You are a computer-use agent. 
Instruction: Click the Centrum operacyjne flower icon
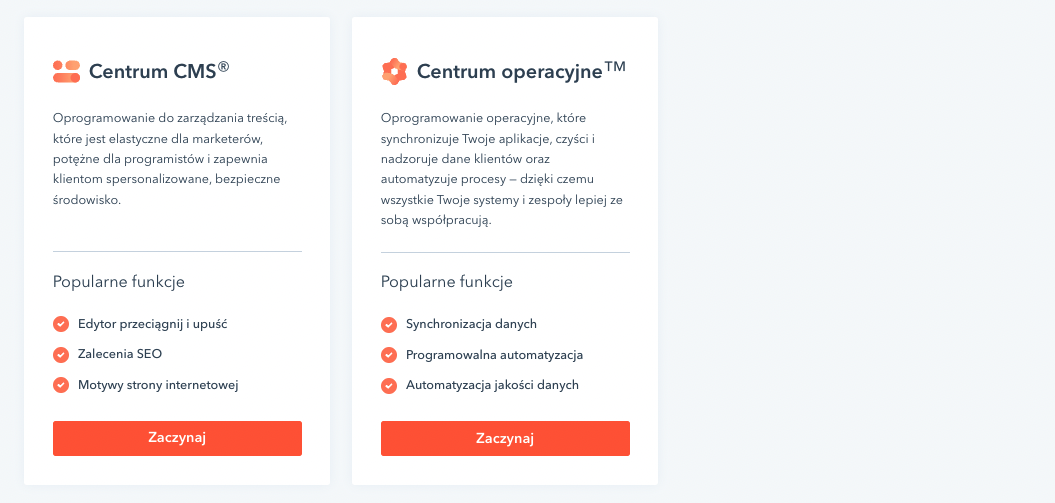[x=394, y=71]
